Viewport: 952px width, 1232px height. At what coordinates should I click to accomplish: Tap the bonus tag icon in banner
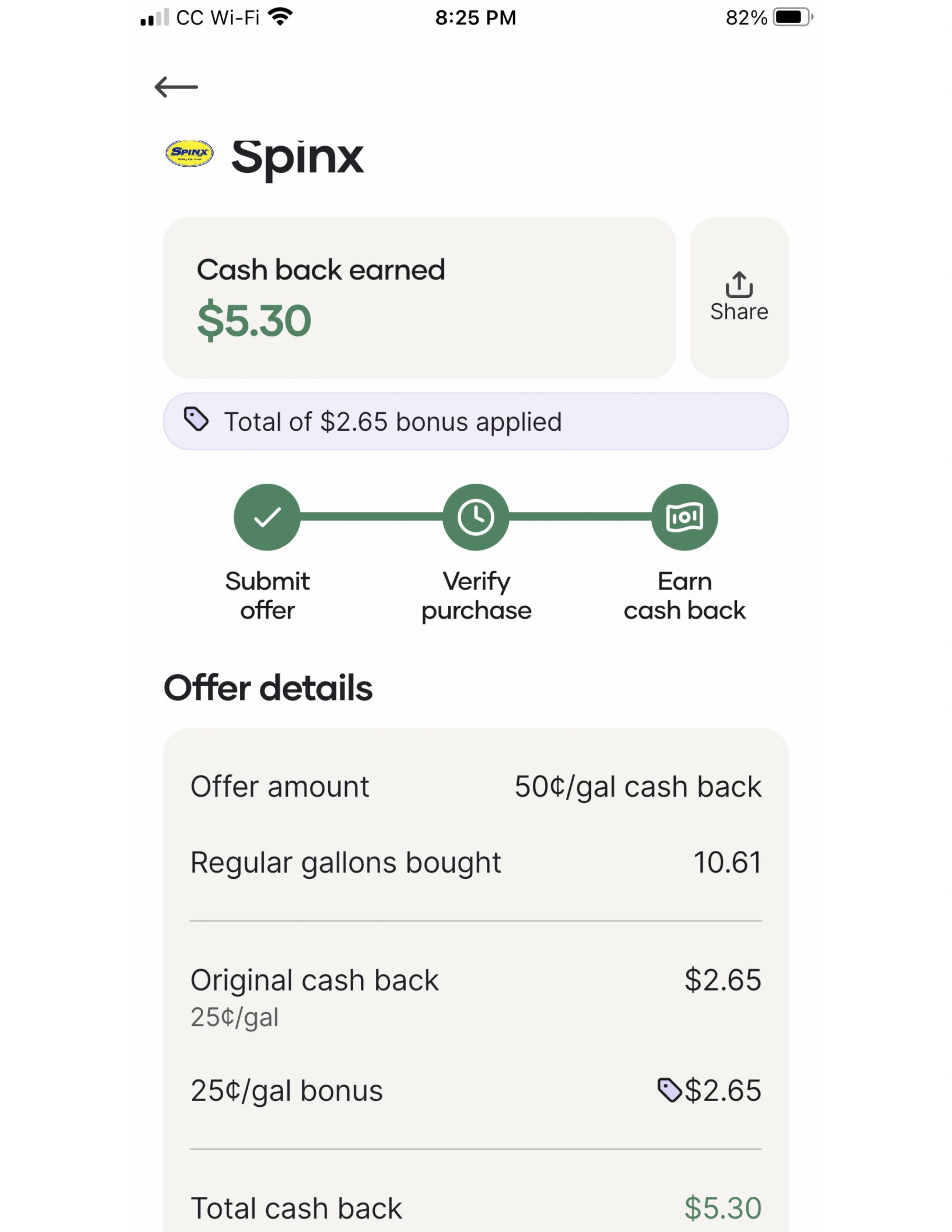(196, 420)
